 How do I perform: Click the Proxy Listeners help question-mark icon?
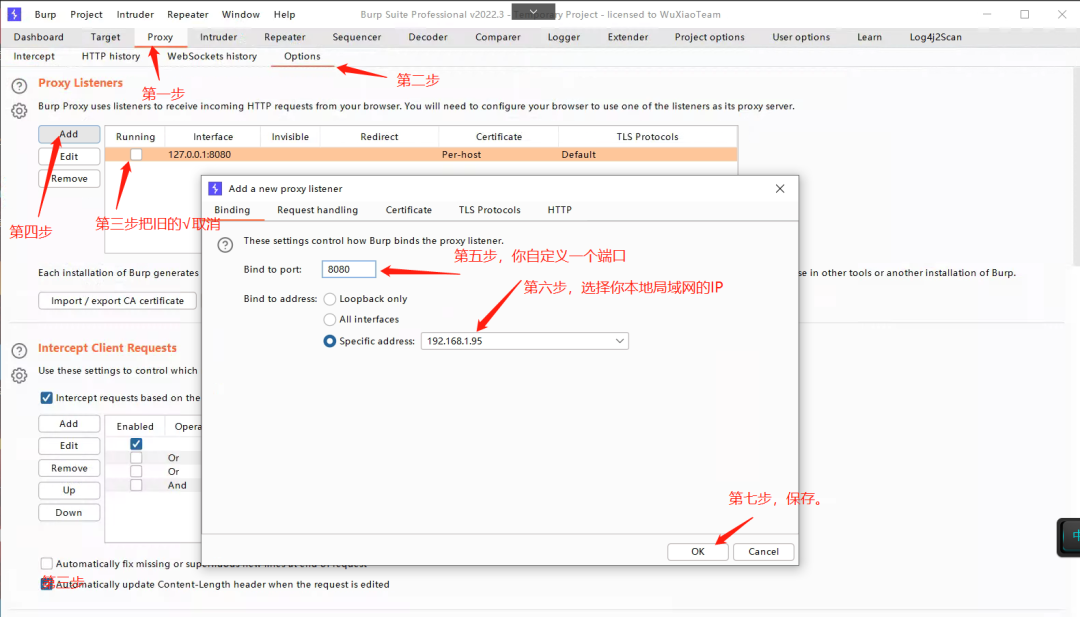click(x=19, y=85)
